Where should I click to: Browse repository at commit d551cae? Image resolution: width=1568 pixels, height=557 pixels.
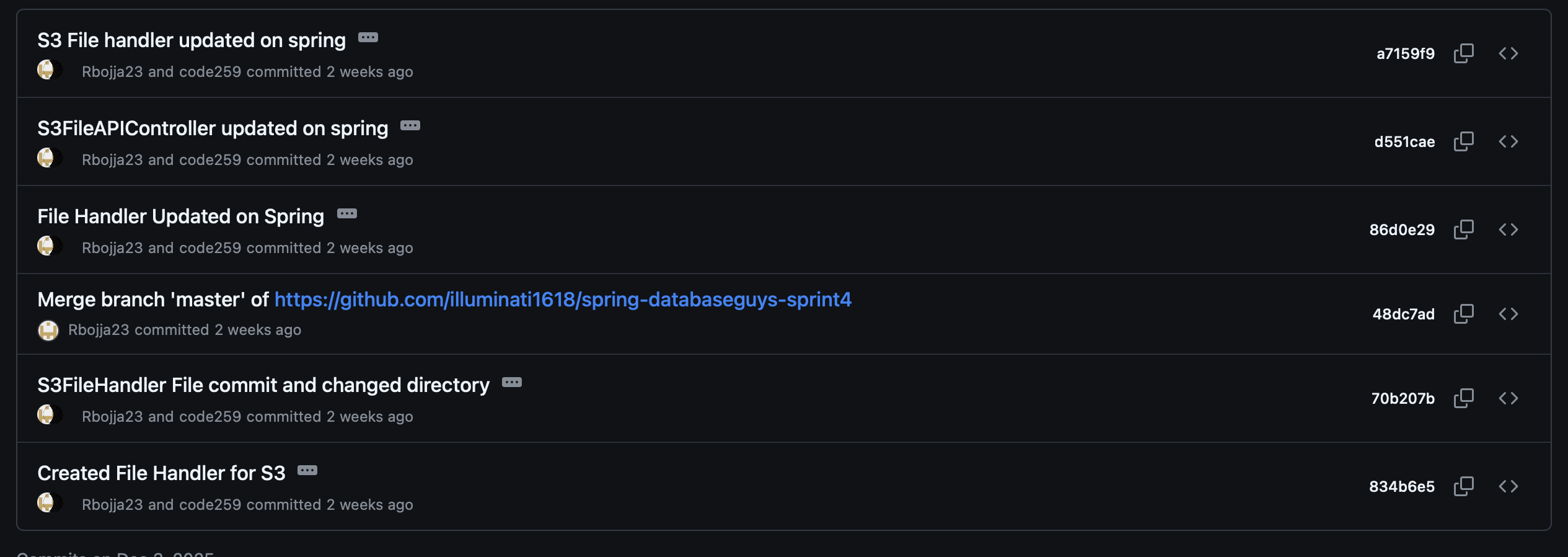pyautogui.click(x=1508, y=141)
